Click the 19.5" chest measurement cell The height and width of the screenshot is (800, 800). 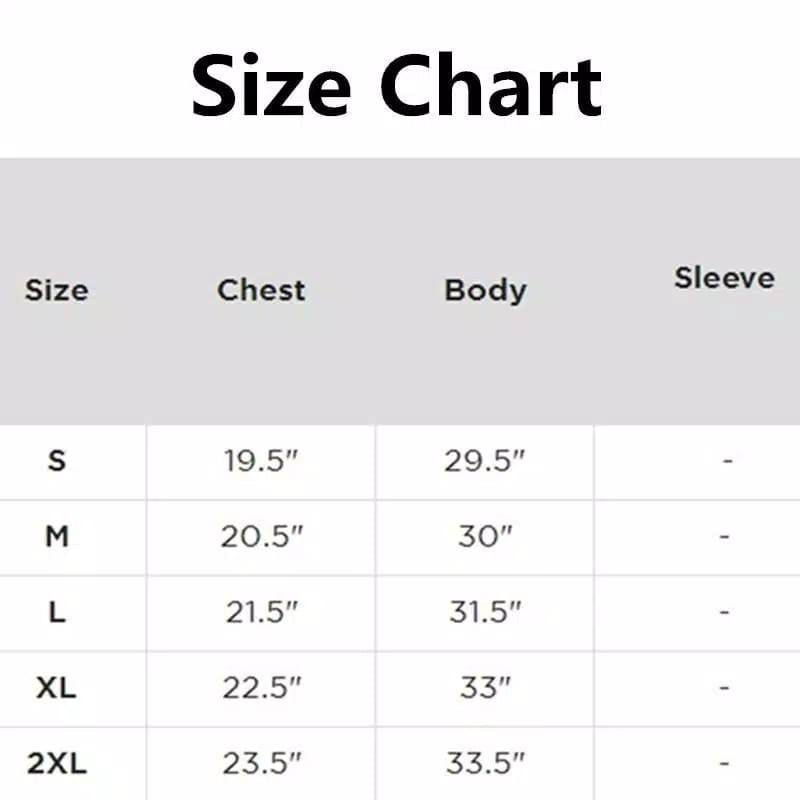point(261,461)
